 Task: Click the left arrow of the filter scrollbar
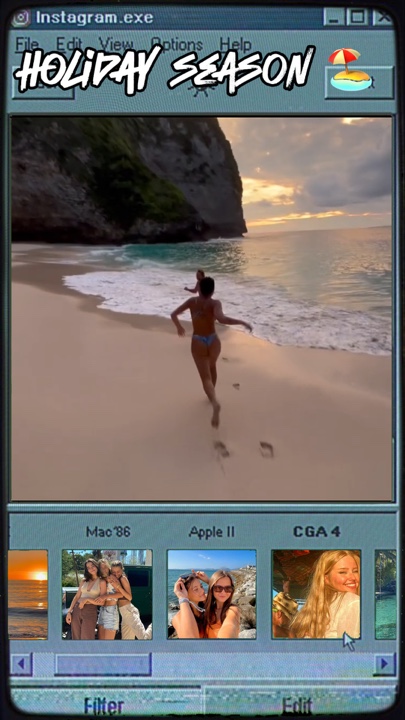(21, 664)
